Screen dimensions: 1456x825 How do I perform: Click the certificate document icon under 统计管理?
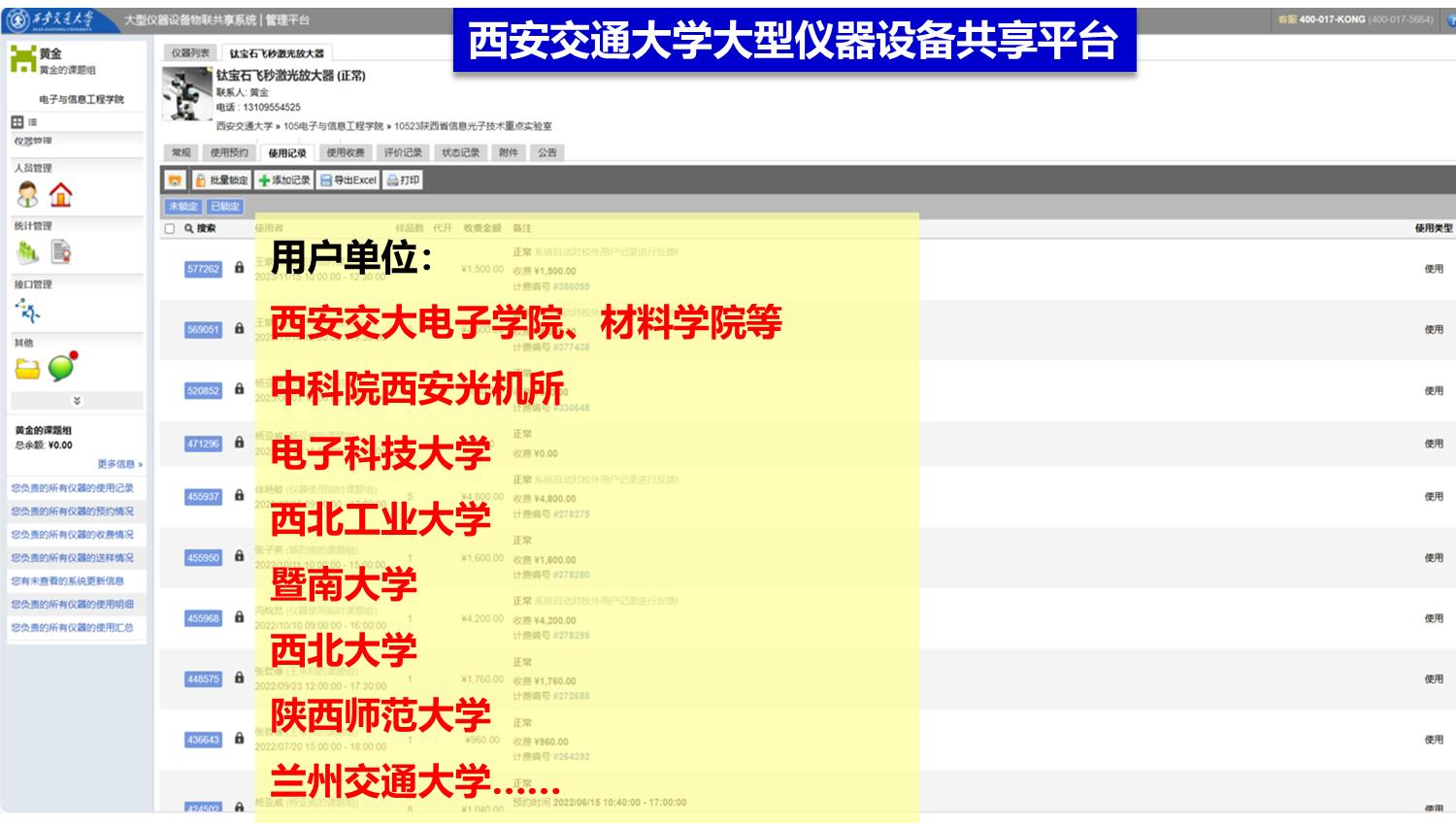click(61, 252)
